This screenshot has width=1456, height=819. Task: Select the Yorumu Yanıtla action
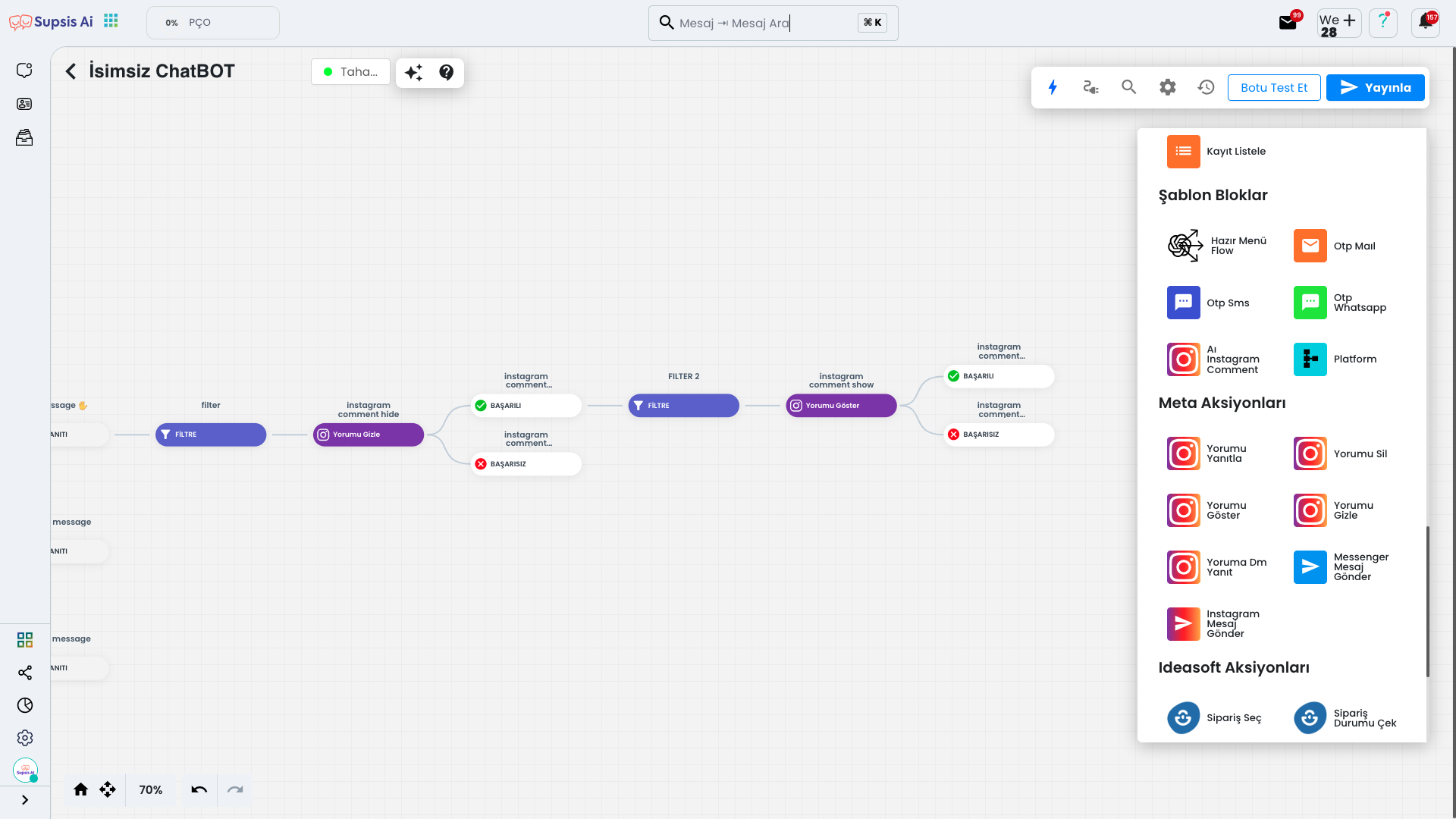(x=1207, y=453)
